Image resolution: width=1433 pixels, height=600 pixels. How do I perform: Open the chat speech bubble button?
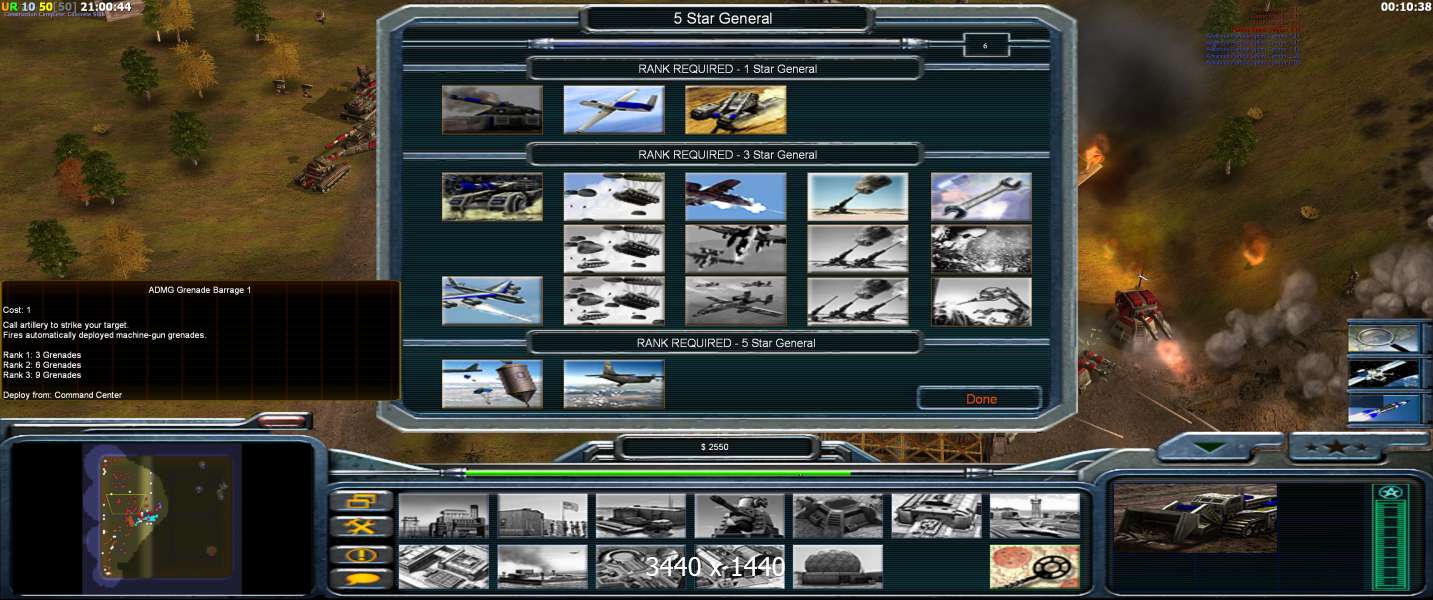(x=361, y=578)
